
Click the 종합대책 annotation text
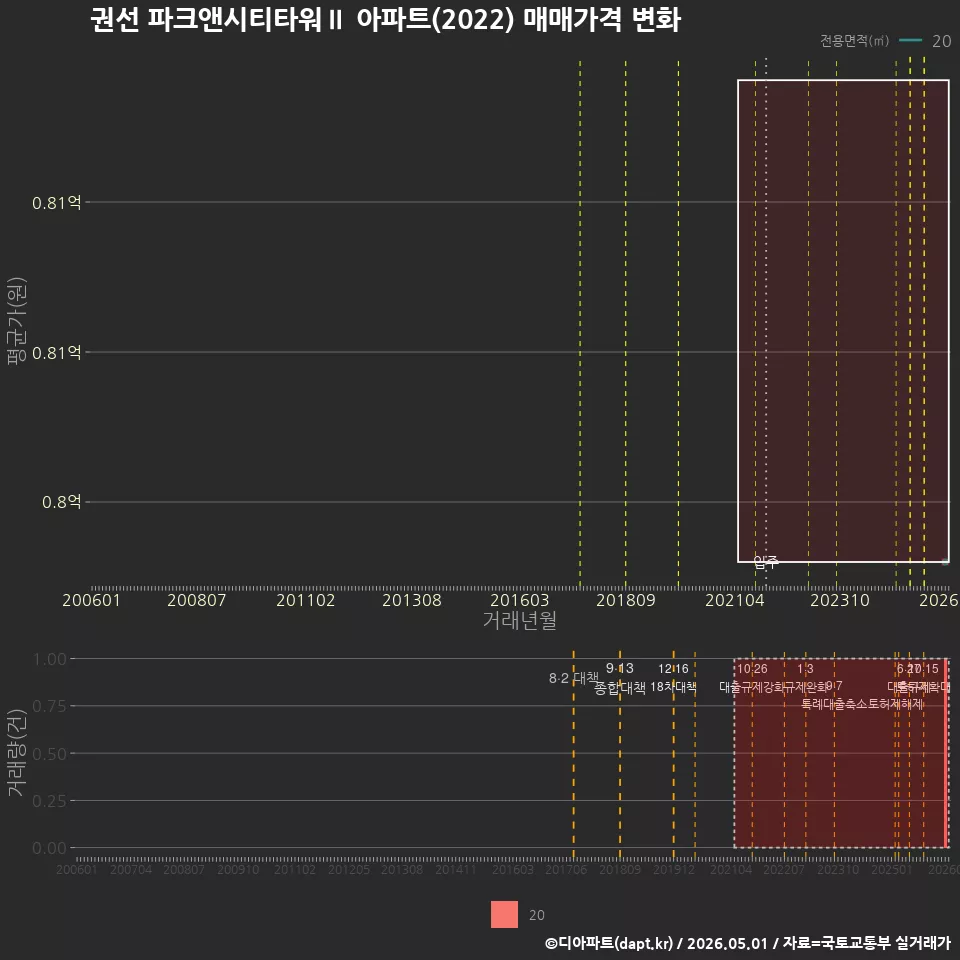(620, 688)
